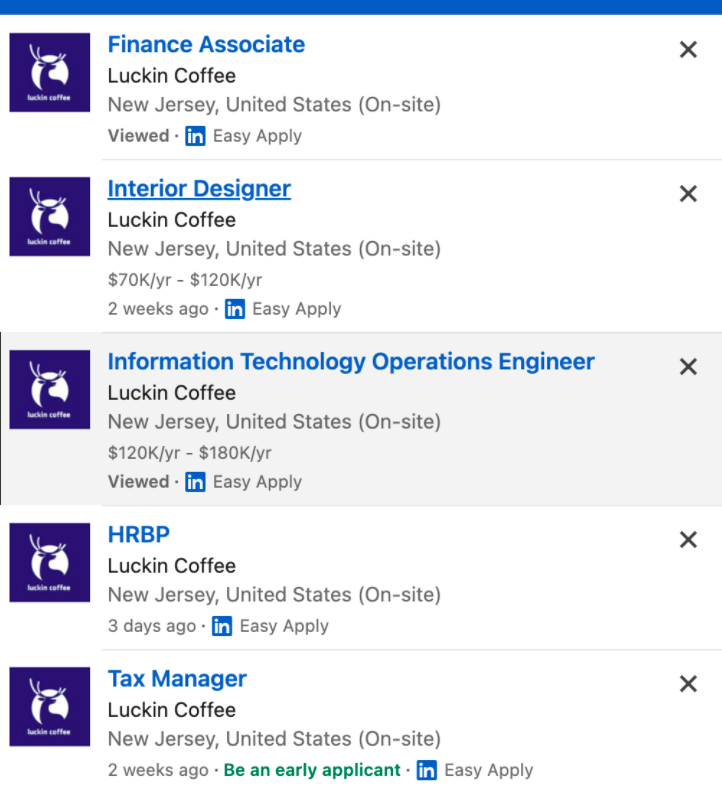Open the Interior Designer job title link
The width and height of the screenshot is (722, 789).
pyautogui.click(x=199, y=189)
